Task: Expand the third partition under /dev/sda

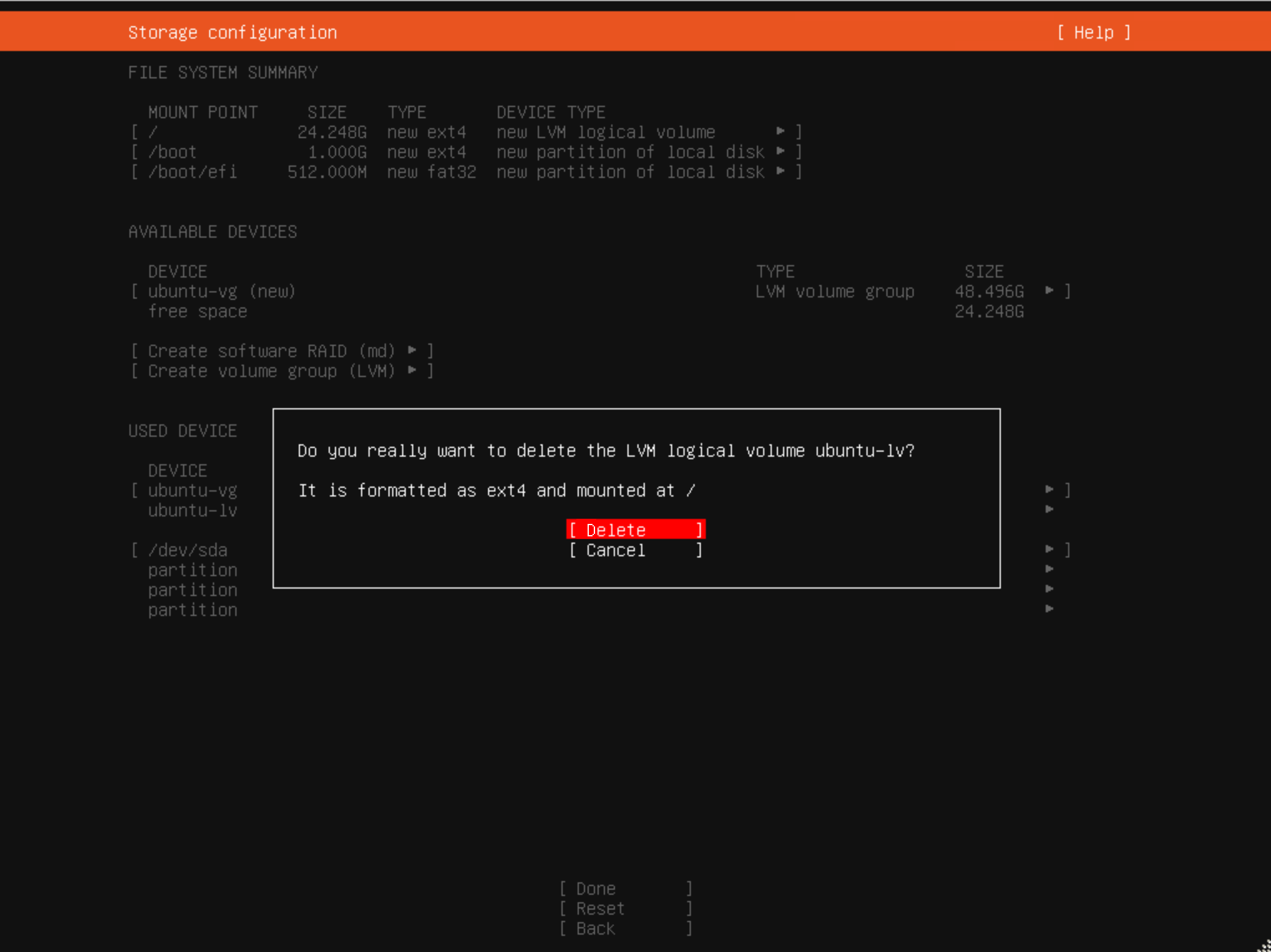Action: (1050, 609)
